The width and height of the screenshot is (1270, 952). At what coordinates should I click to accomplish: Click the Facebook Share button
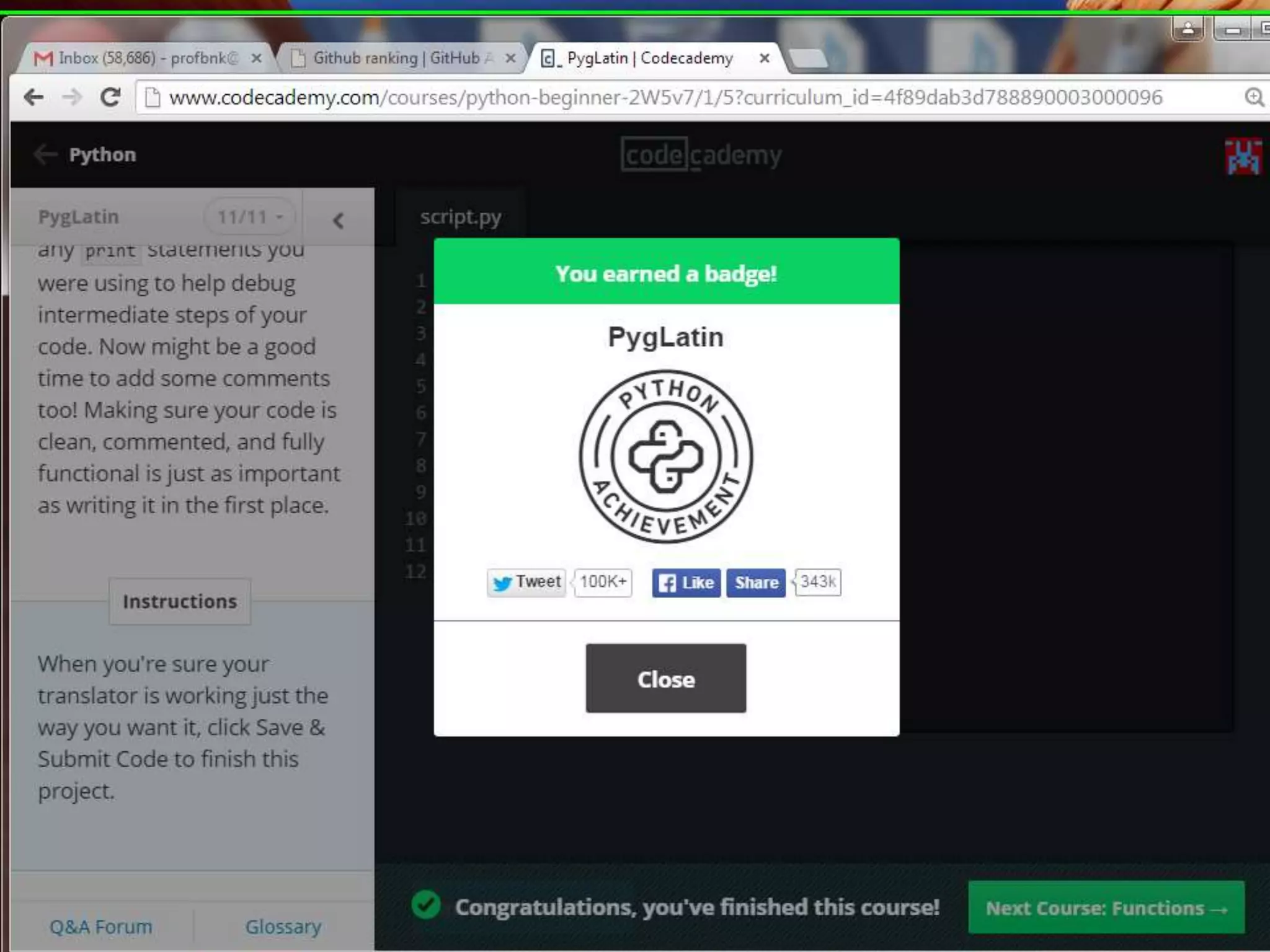tap(756, 583)
